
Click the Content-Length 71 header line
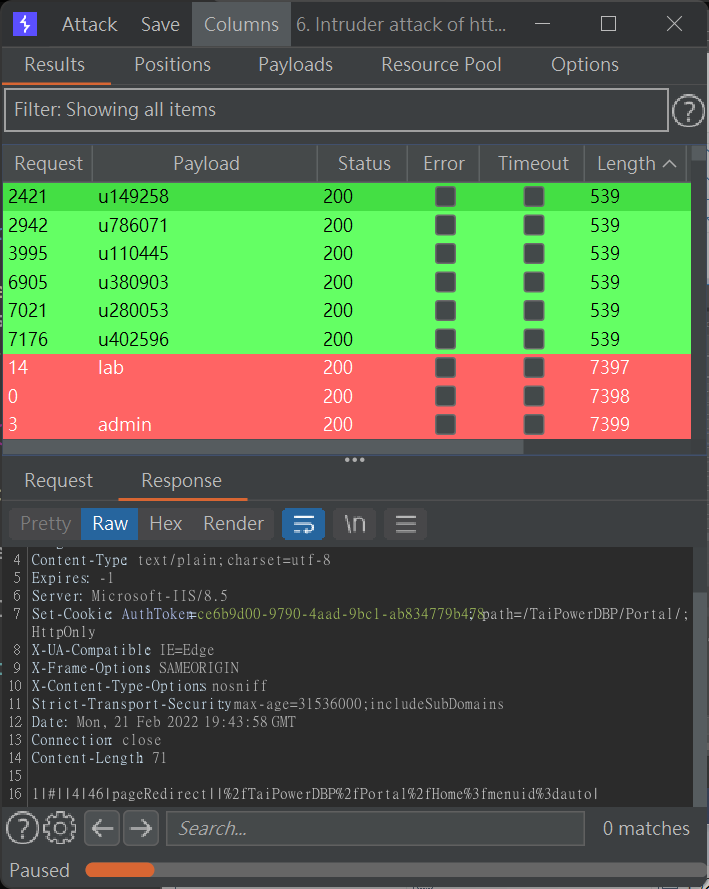[99, 758]
